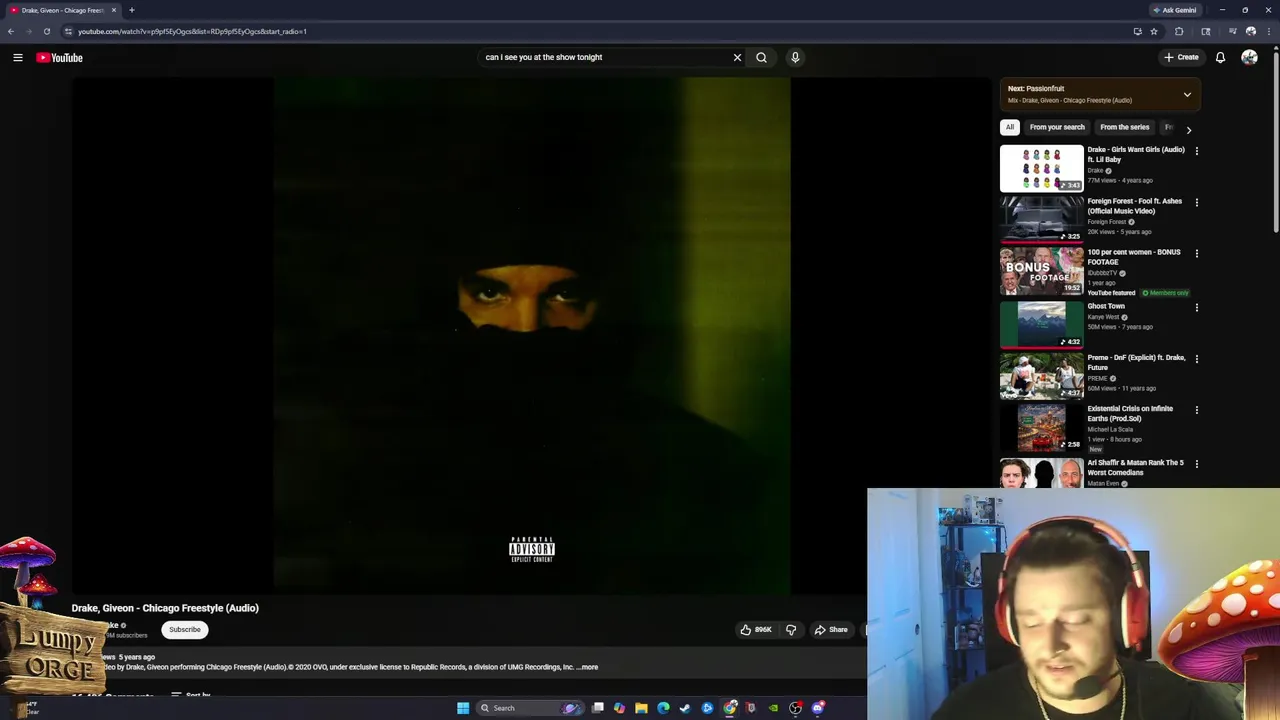This screenshot has width=1280, height=720.
Task: Select the From the series chip
Action: click(1124, 127)
